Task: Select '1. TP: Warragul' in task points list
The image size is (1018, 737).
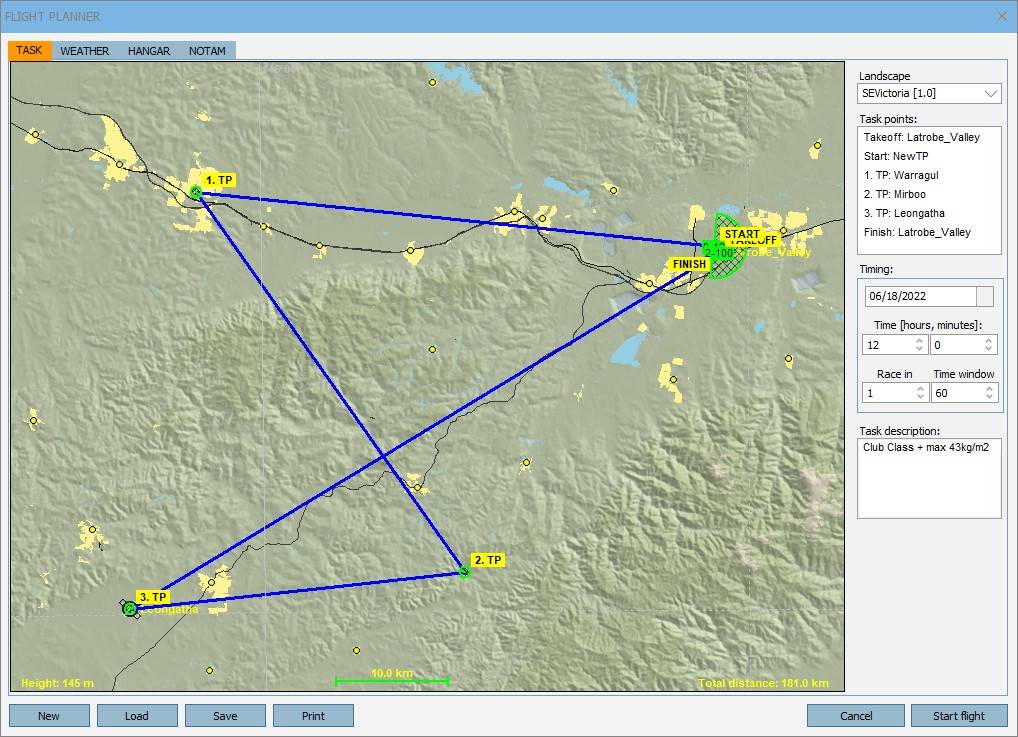Action: coord(901,175)
